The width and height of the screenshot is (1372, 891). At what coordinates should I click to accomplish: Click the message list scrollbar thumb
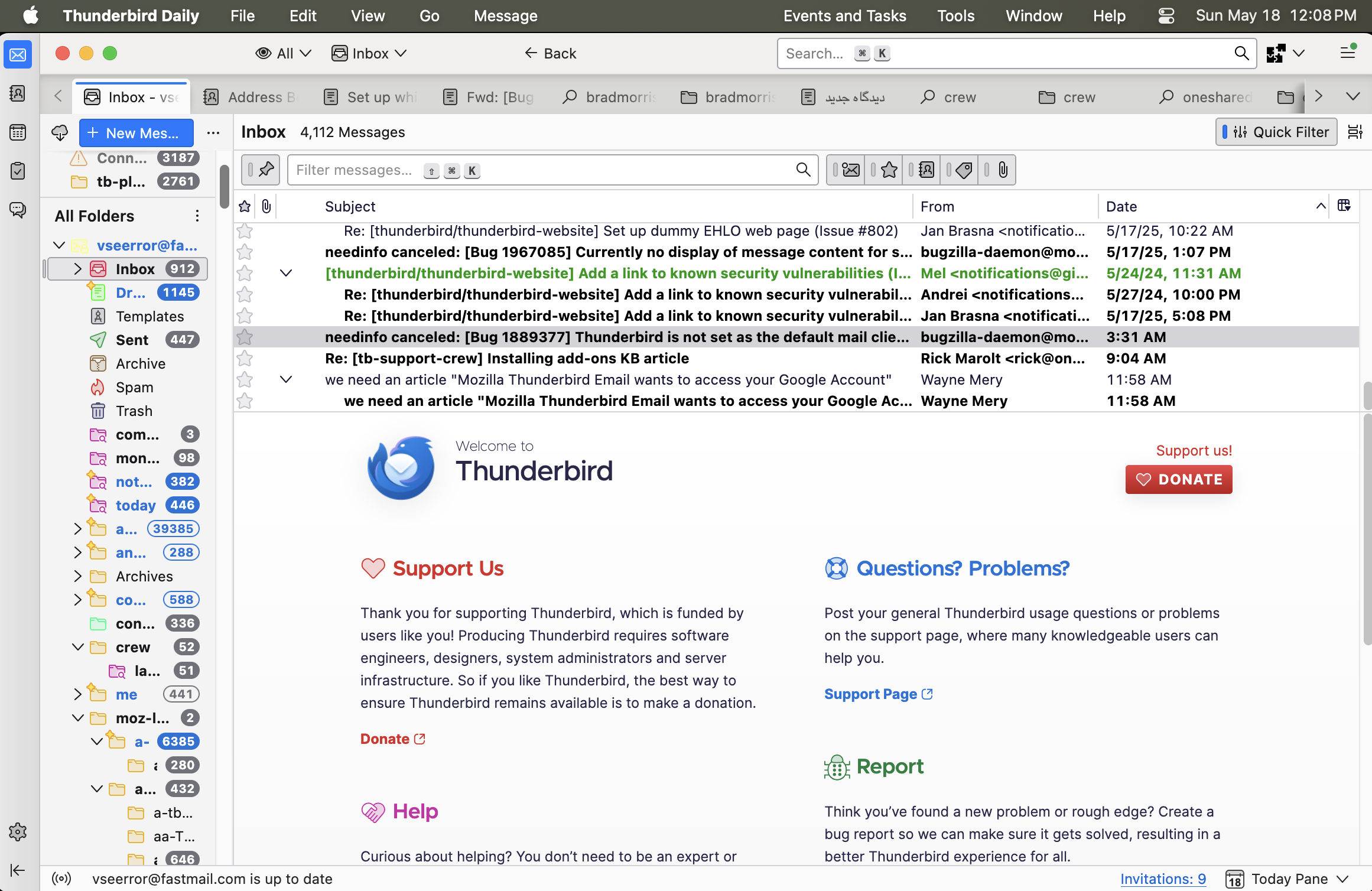tap(1367, 396)
